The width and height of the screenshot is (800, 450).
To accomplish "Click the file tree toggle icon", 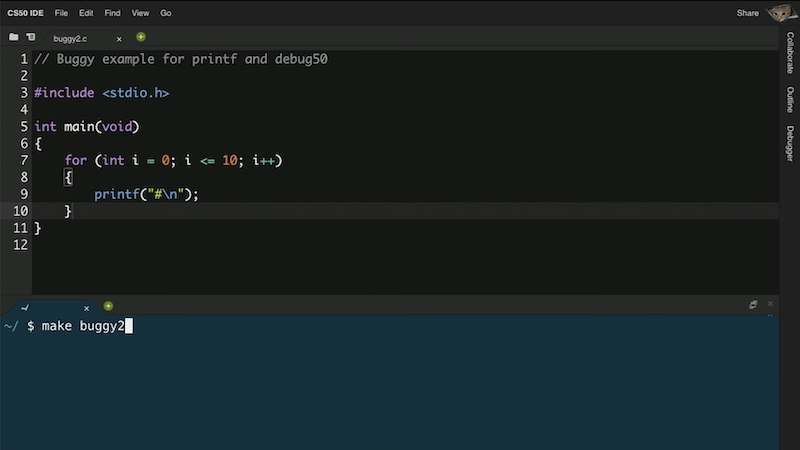I will (x=30, y=37).
